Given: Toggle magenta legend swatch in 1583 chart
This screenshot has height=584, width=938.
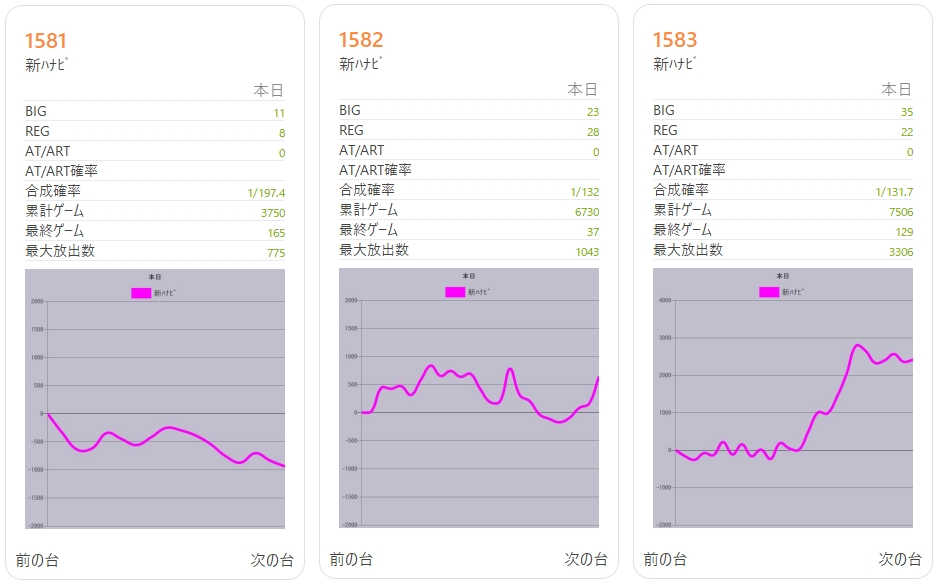Looking at the screenshot, I should pyautogui.click(x=768, y=292).
